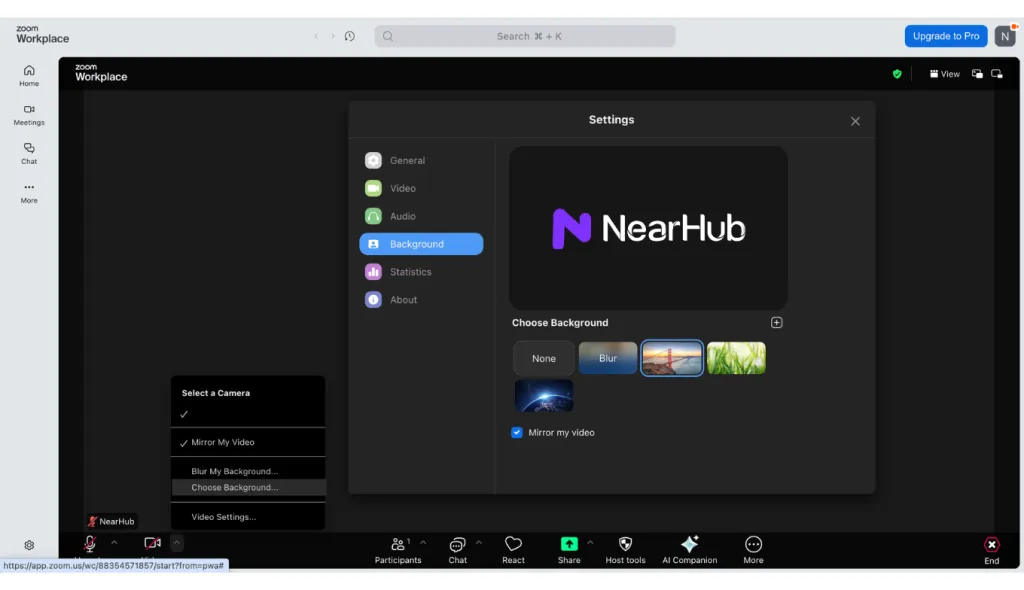Image resolution: width=1024 pixels, height=590 pixels.
Task: Expand Participants options caret
Action: [x=423, y=543]
